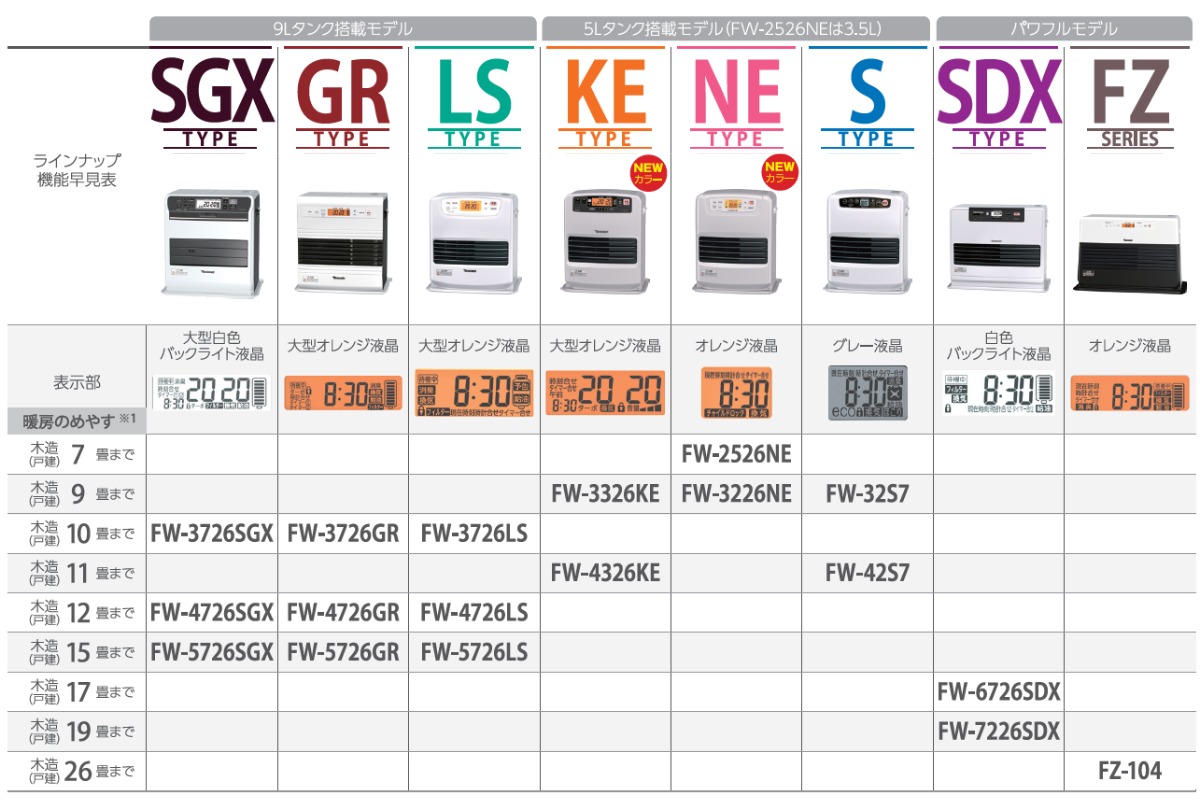Click the SDX white backlight LCD display image
Image resolution: width=1200 pixels, height=800 pixels.
(998, 393)
